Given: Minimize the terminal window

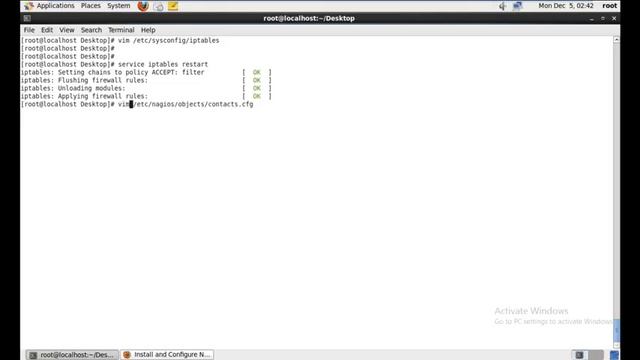Looking at the screenshot, I should [x=591, y=18].
